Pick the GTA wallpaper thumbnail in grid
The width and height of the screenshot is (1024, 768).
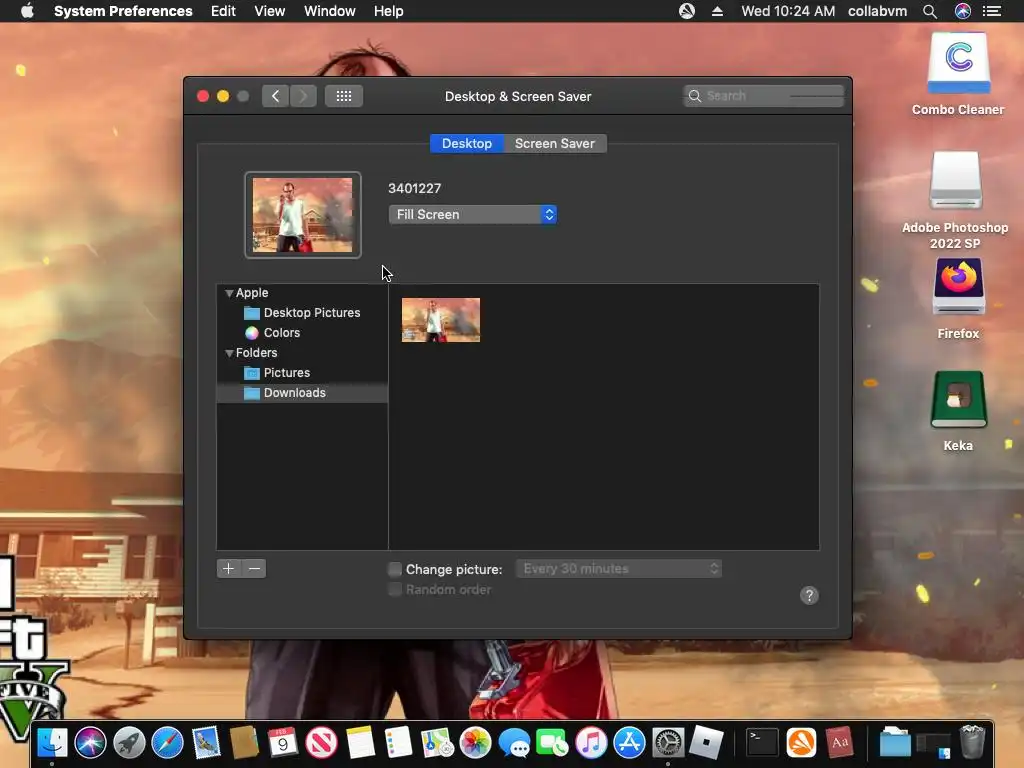[441, 320]
